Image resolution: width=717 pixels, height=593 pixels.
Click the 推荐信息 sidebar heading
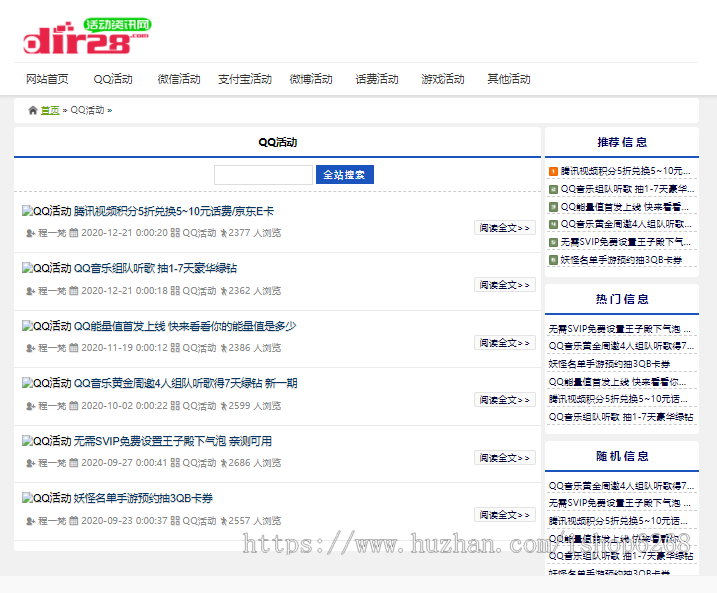click(622, 142)
